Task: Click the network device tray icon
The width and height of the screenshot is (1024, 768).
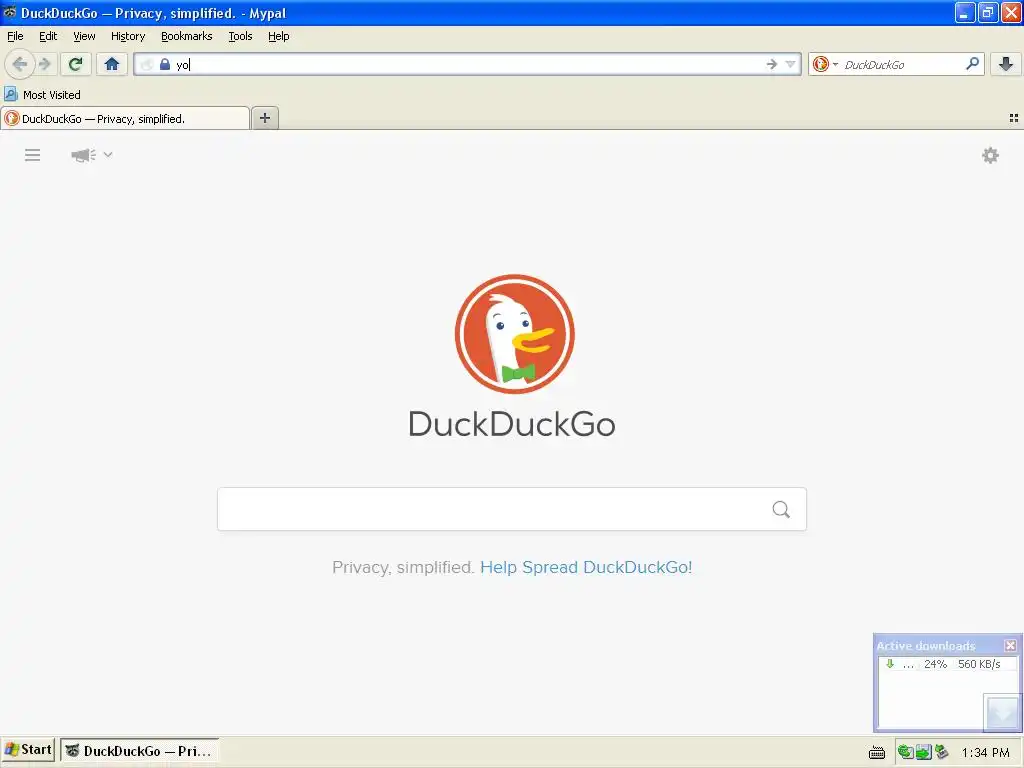Action: [x=941, y=752]
